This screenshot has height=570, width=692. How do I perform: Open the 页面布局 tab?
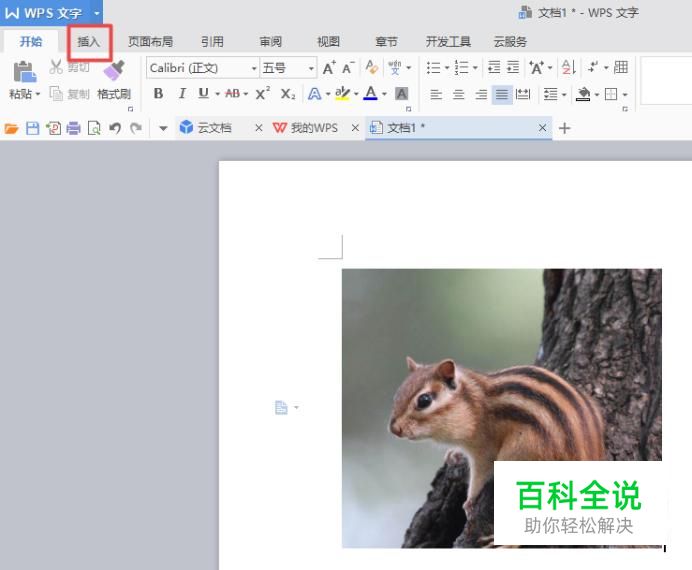tap(150, 42)
